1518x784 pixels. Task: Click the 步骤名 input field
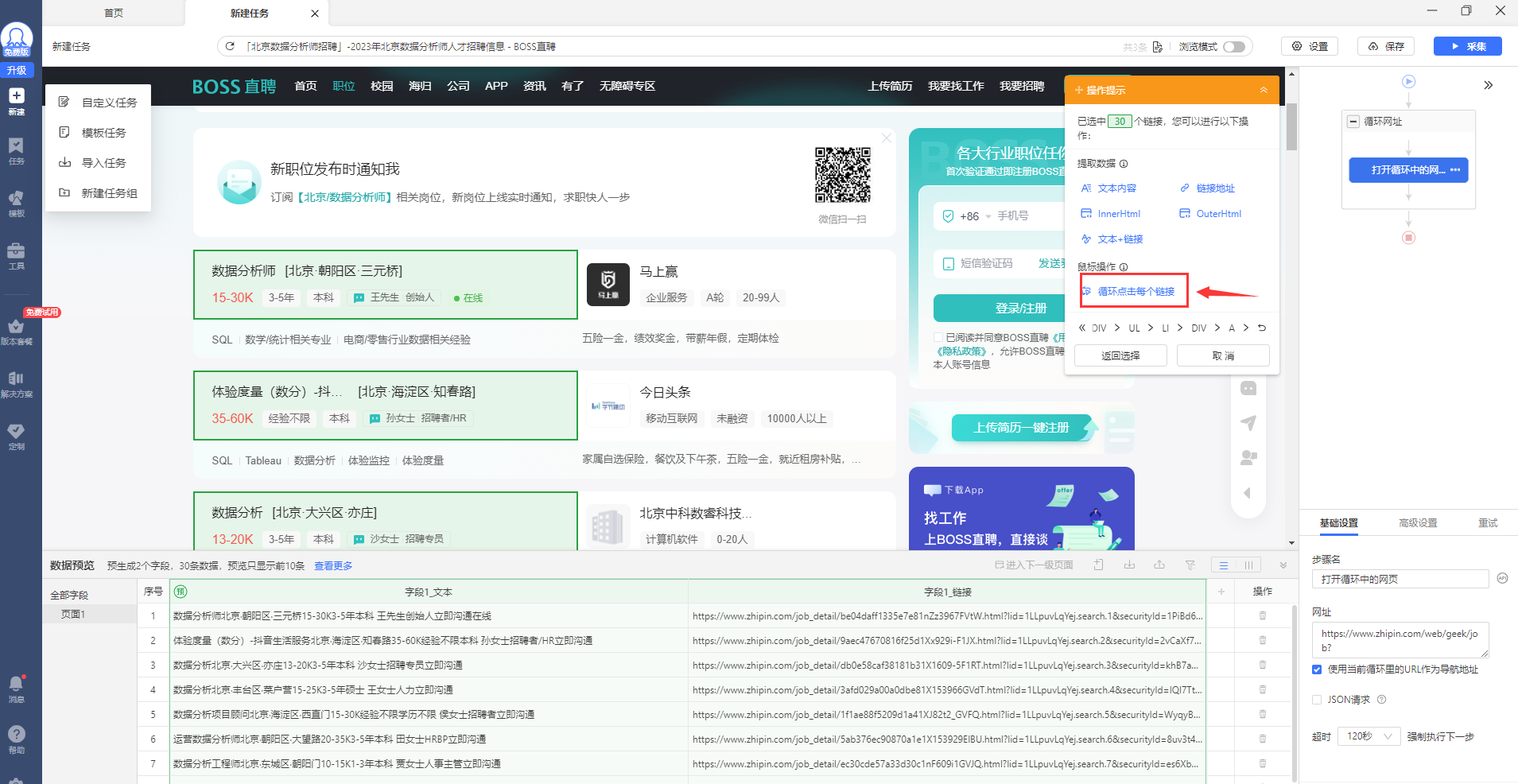tap(1400, 579)
